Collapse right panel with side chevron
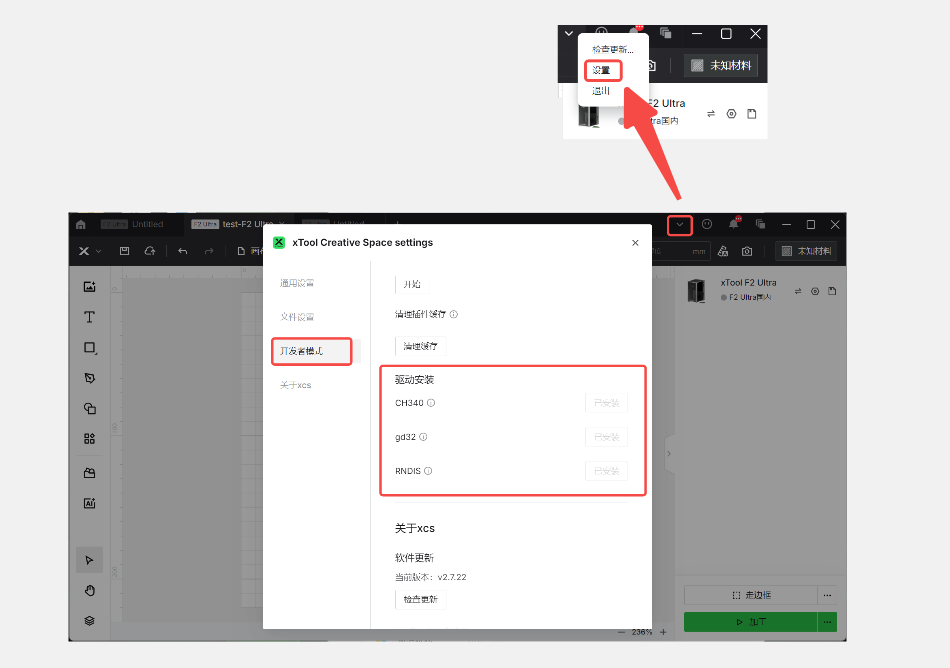 669,454
